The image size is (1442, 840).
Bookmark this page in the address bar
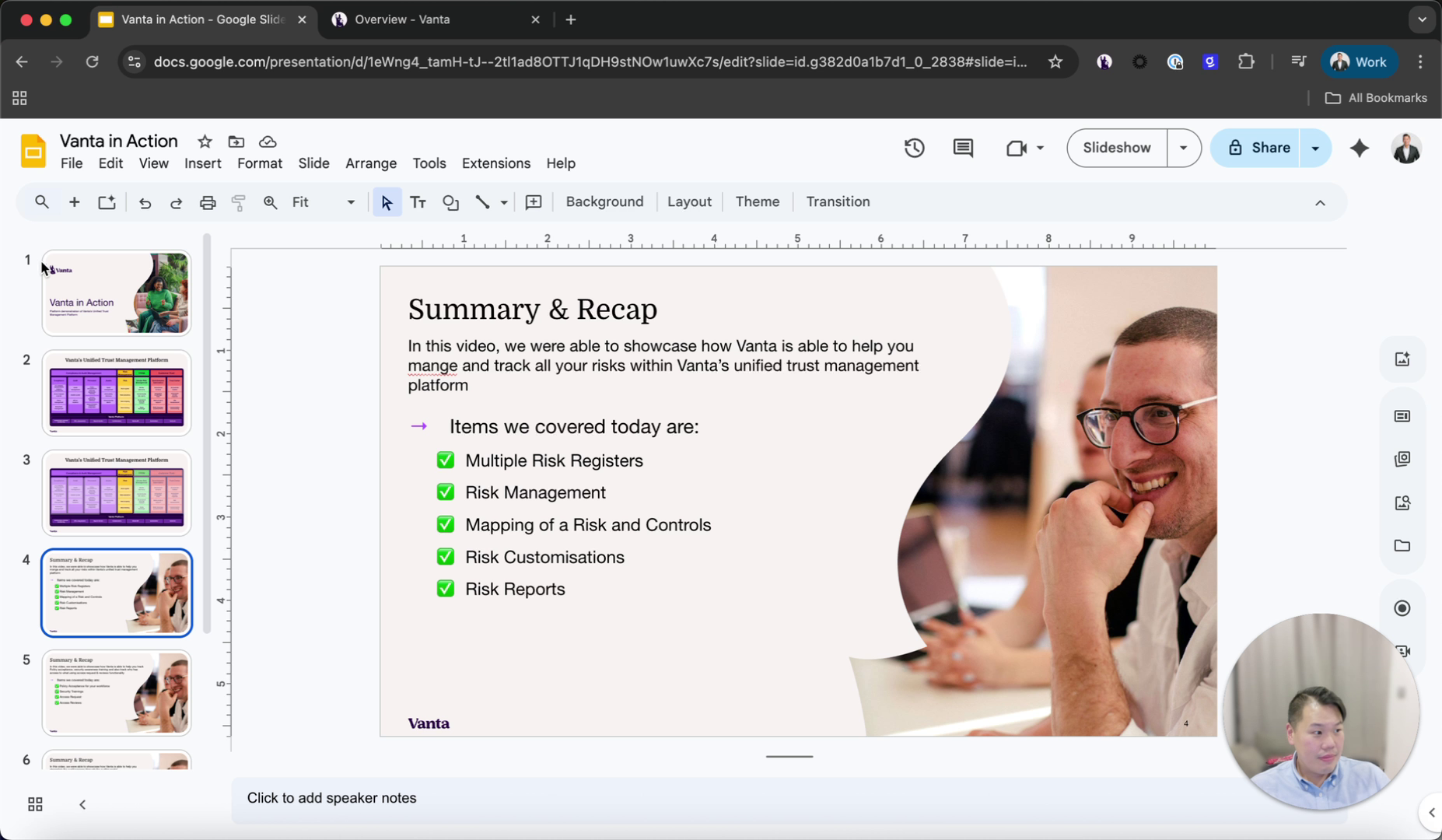click(x=1055, y=61)
